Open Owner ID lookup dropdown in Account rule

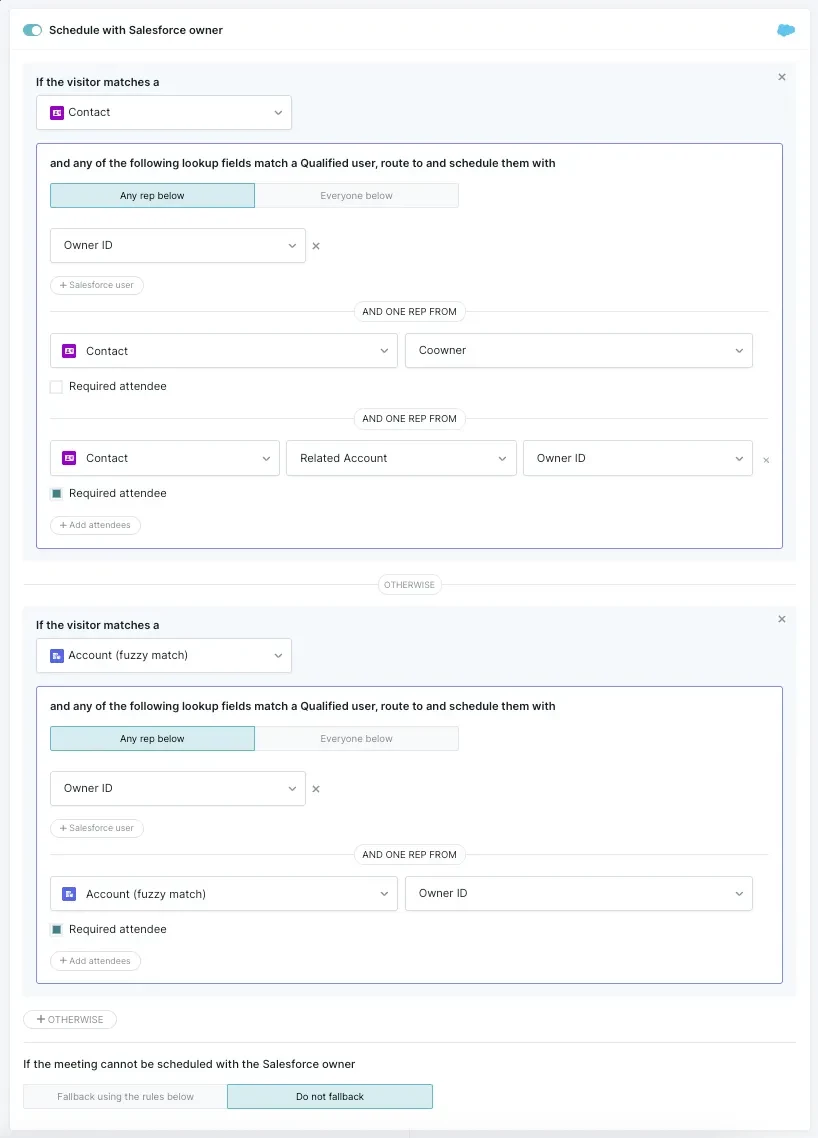(178, 788)
